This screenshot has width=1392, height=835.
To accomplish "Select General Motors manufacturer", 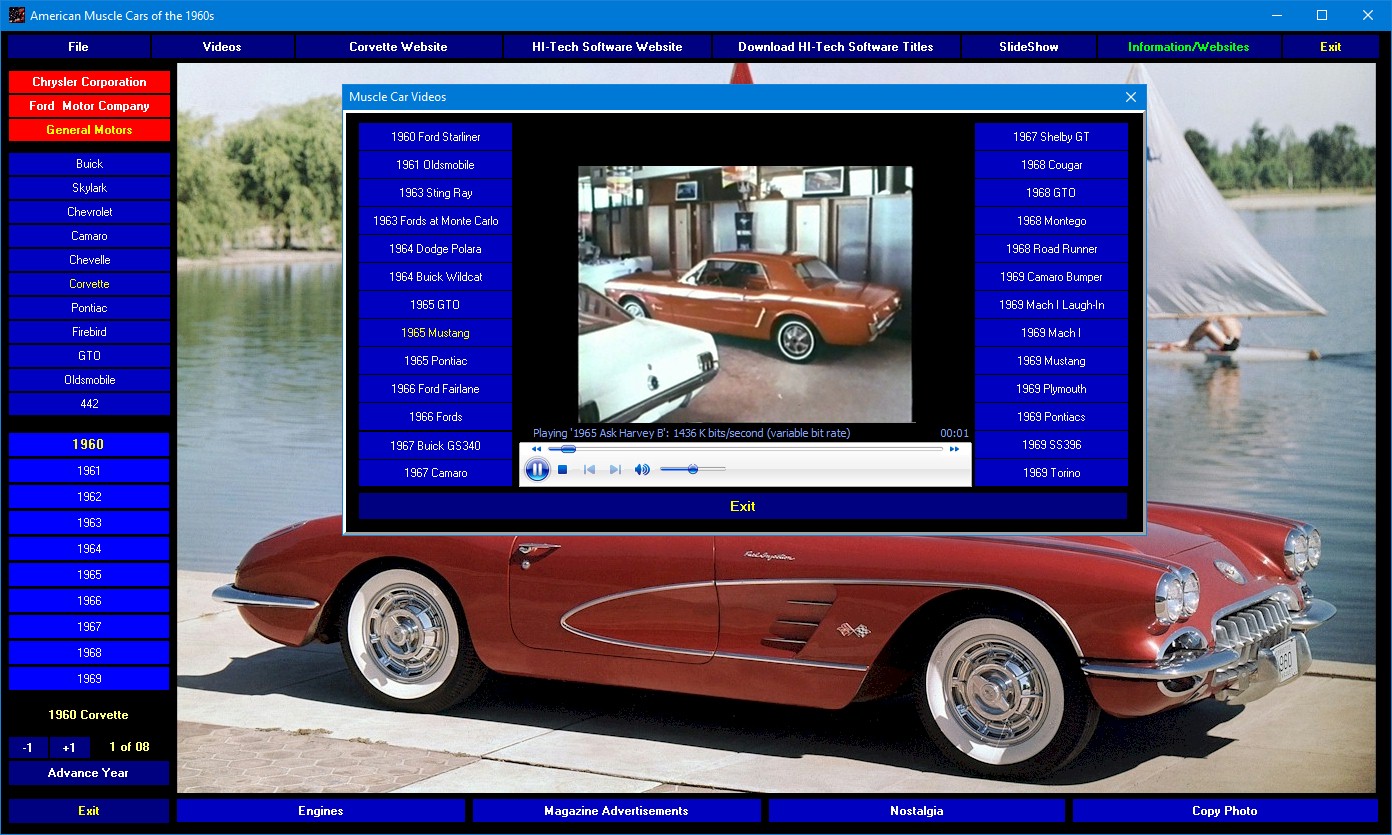I will click(90, 130).
